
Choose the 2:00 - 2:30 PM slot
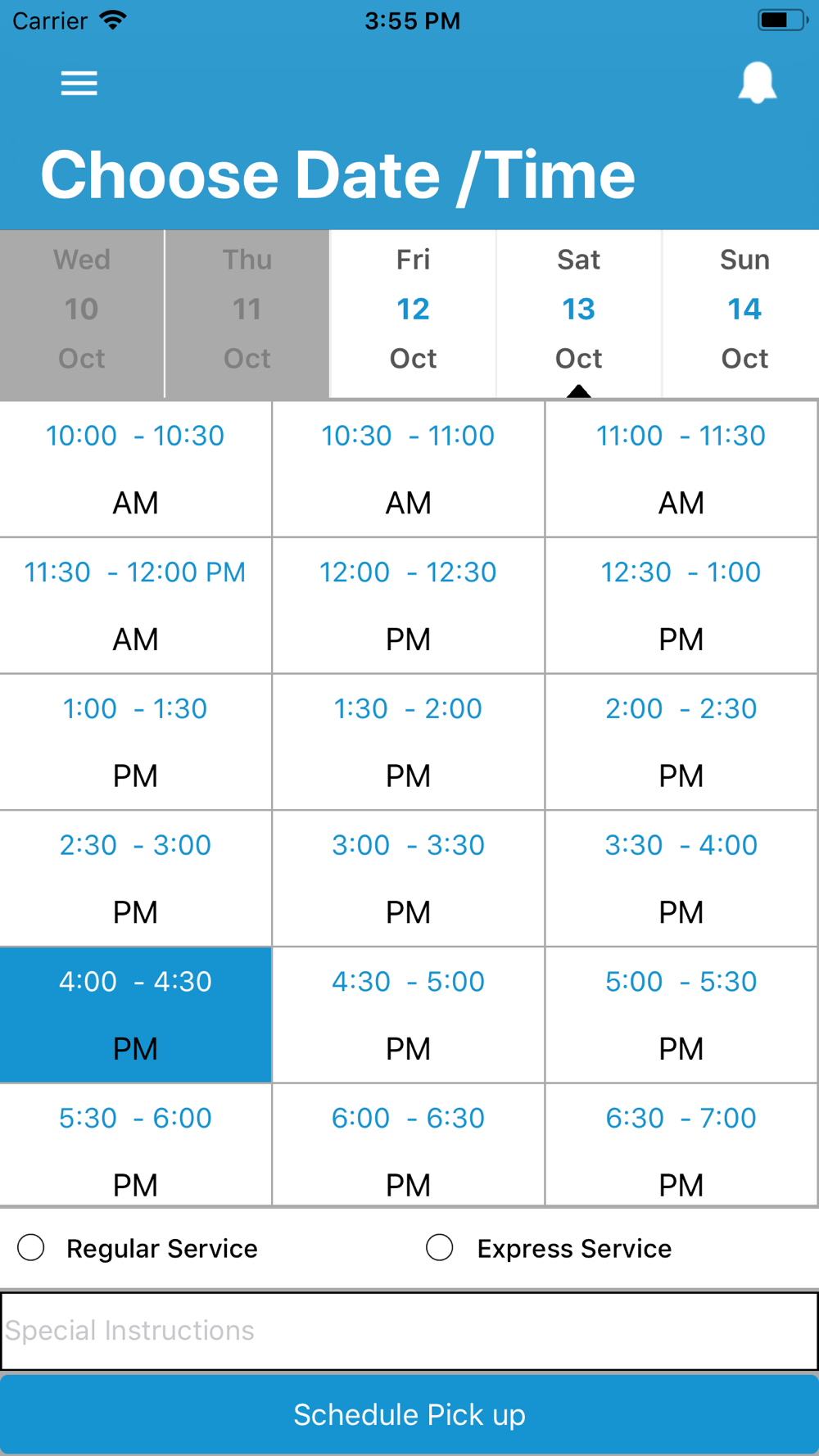[681, 743]
